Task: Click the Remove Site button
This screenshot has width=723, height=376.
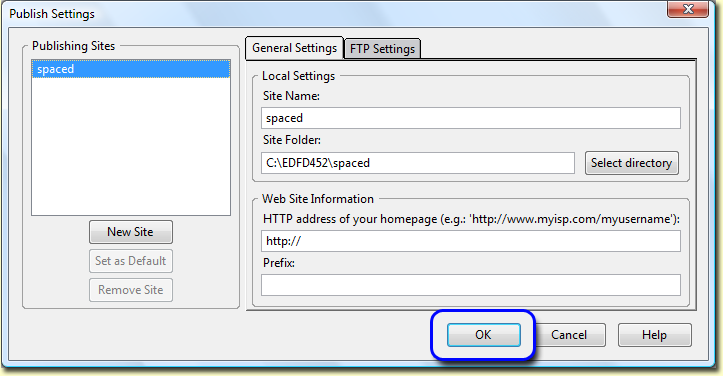Action: click(130, 290)
